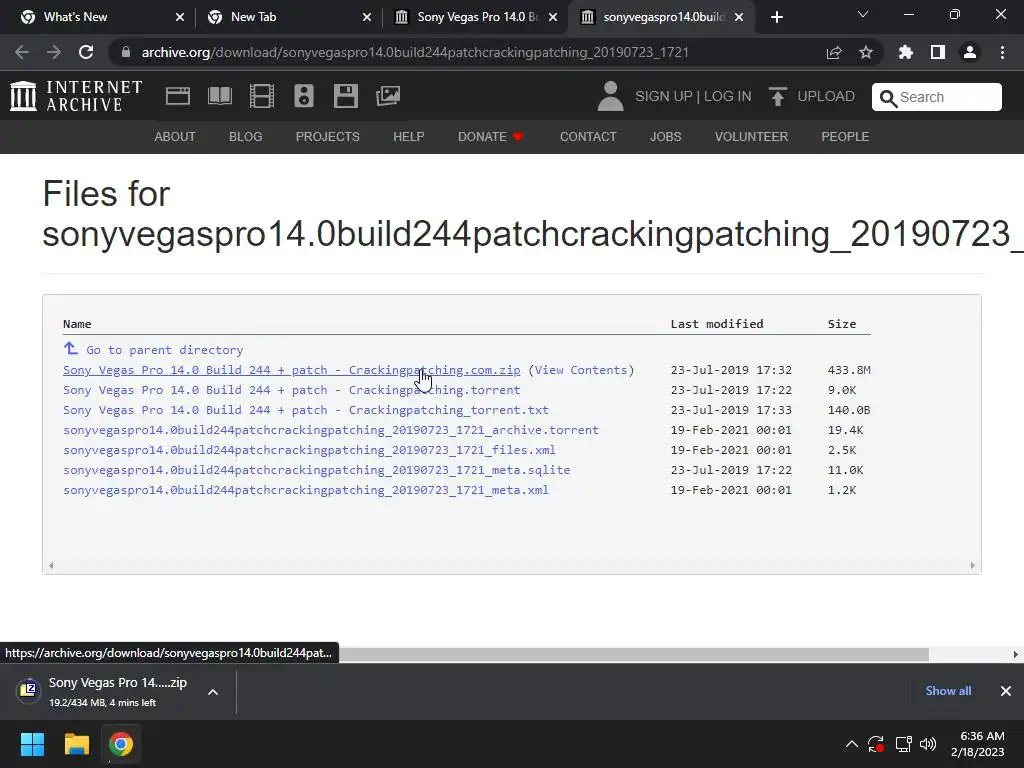Open the Crackingpatching.torrent file link
Screen dimensions: 1024x768
click(x=292, y=390)
